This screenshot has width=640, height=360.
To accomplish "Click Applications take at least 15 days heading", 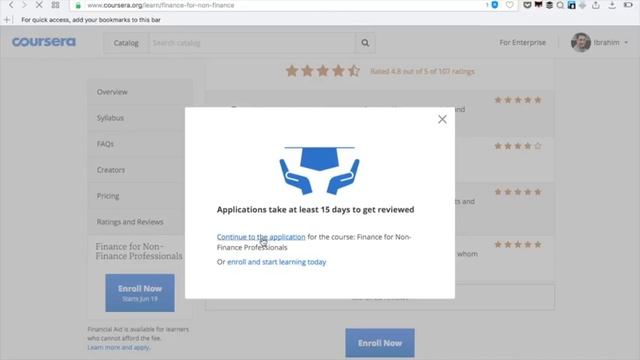I will tap(316, 209).
